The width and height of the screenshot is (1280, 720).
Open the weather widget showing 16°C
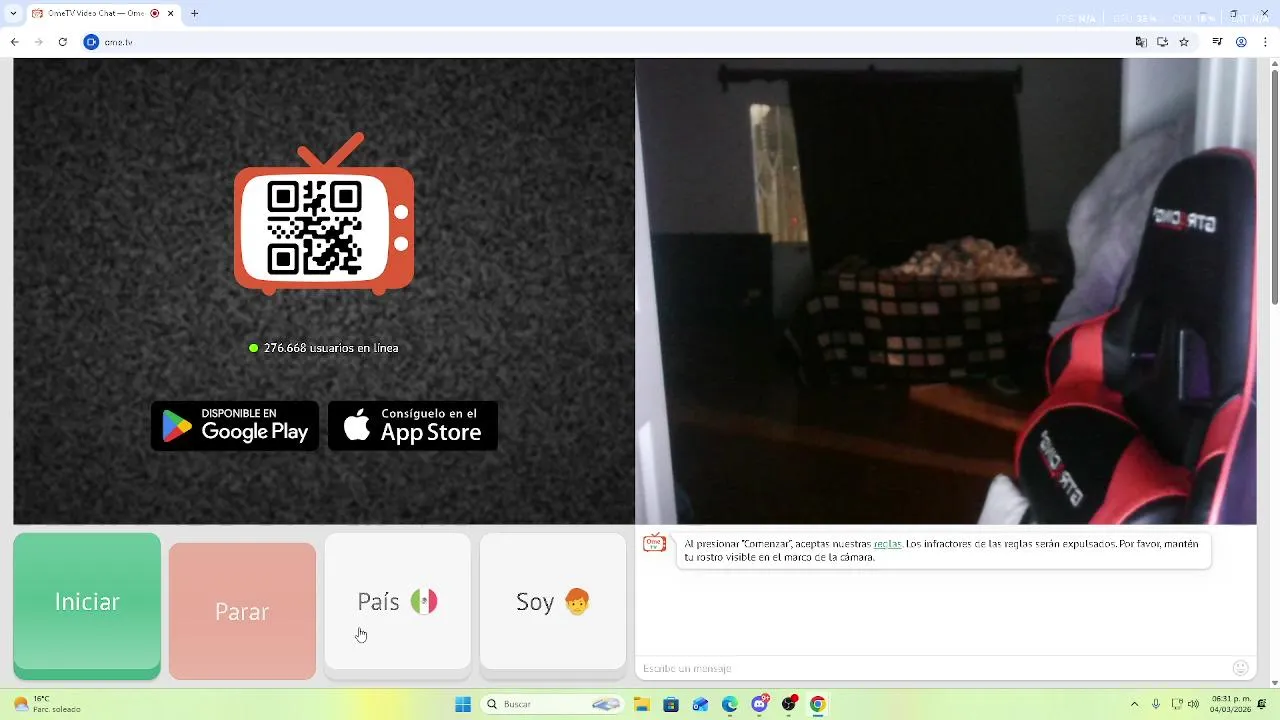click(x=47, y=704)
